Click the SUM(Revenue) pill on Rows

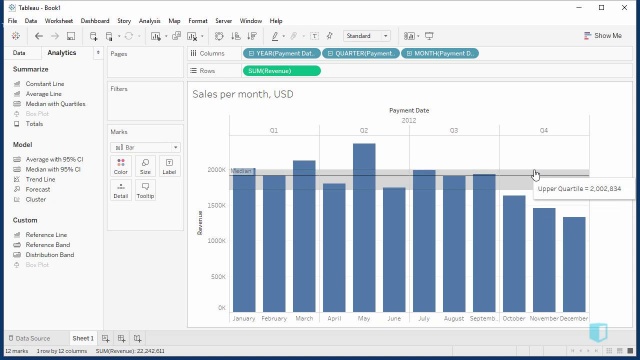tap(282, 71)
